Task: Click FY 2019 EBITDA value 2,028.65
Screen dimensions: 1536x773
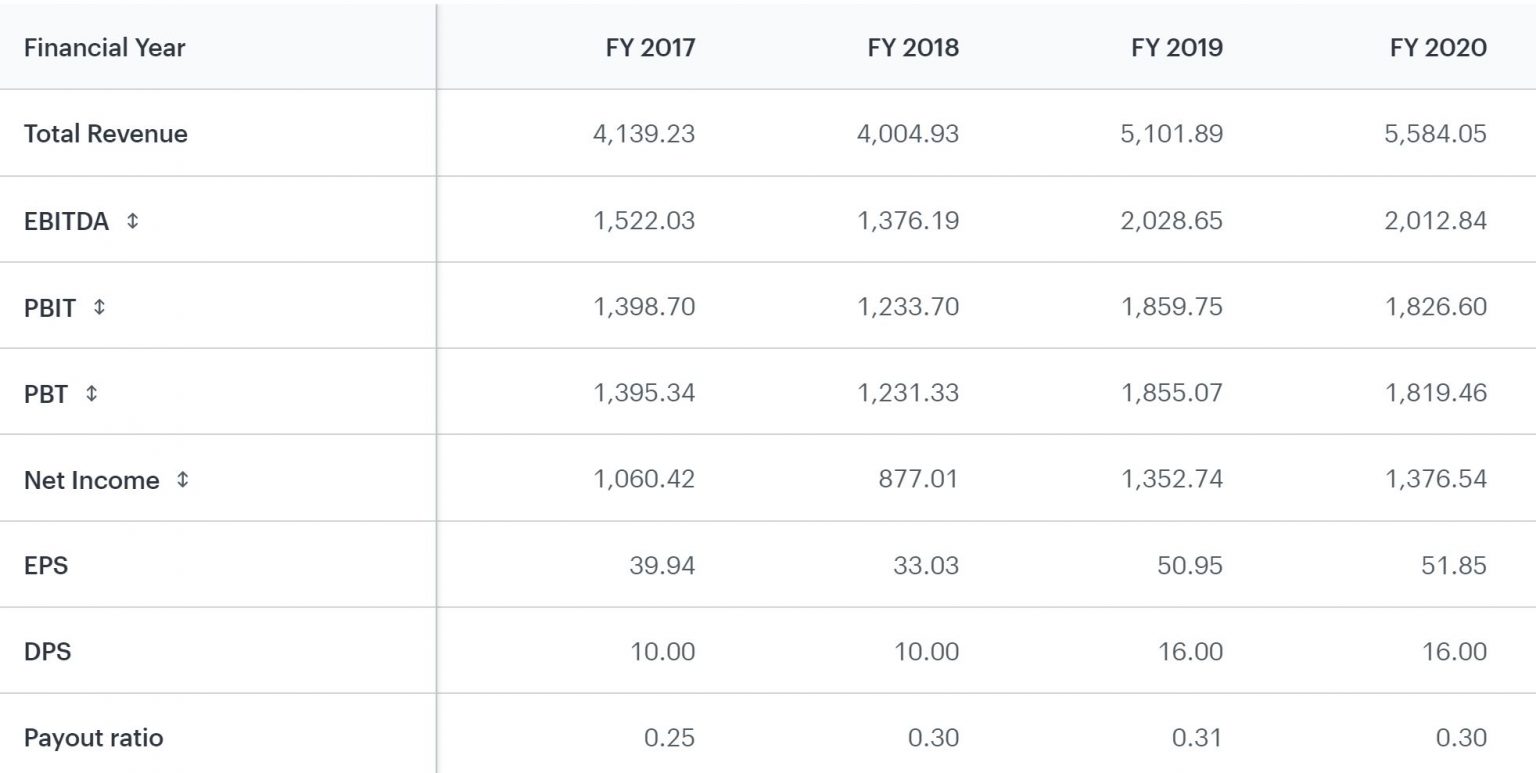Action: (x=1171, y=221)
